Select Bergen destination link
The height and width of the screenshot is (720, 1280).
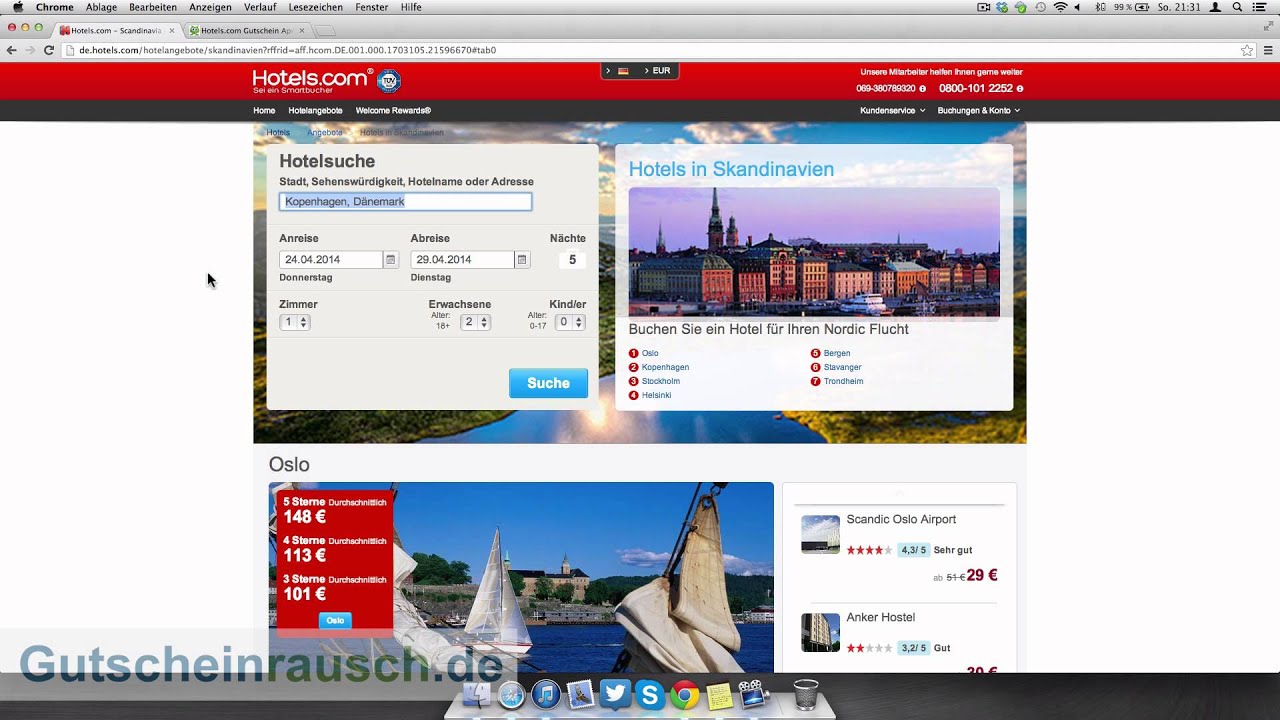[837, 353]
